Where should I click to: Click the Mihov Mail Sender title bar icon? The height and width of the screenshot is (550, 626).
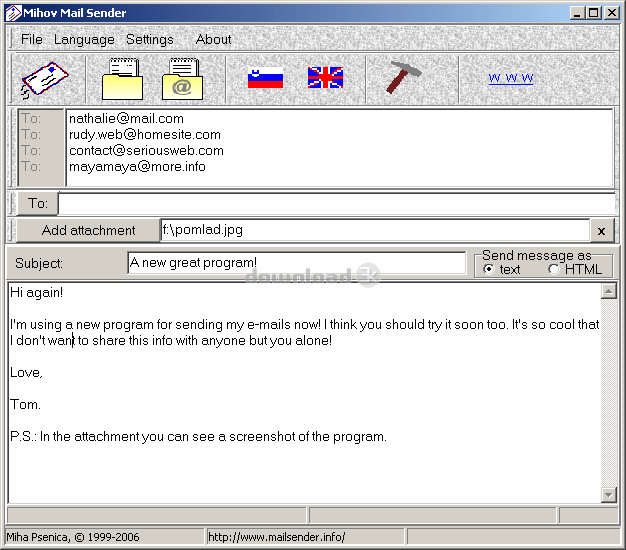point(14,13)
